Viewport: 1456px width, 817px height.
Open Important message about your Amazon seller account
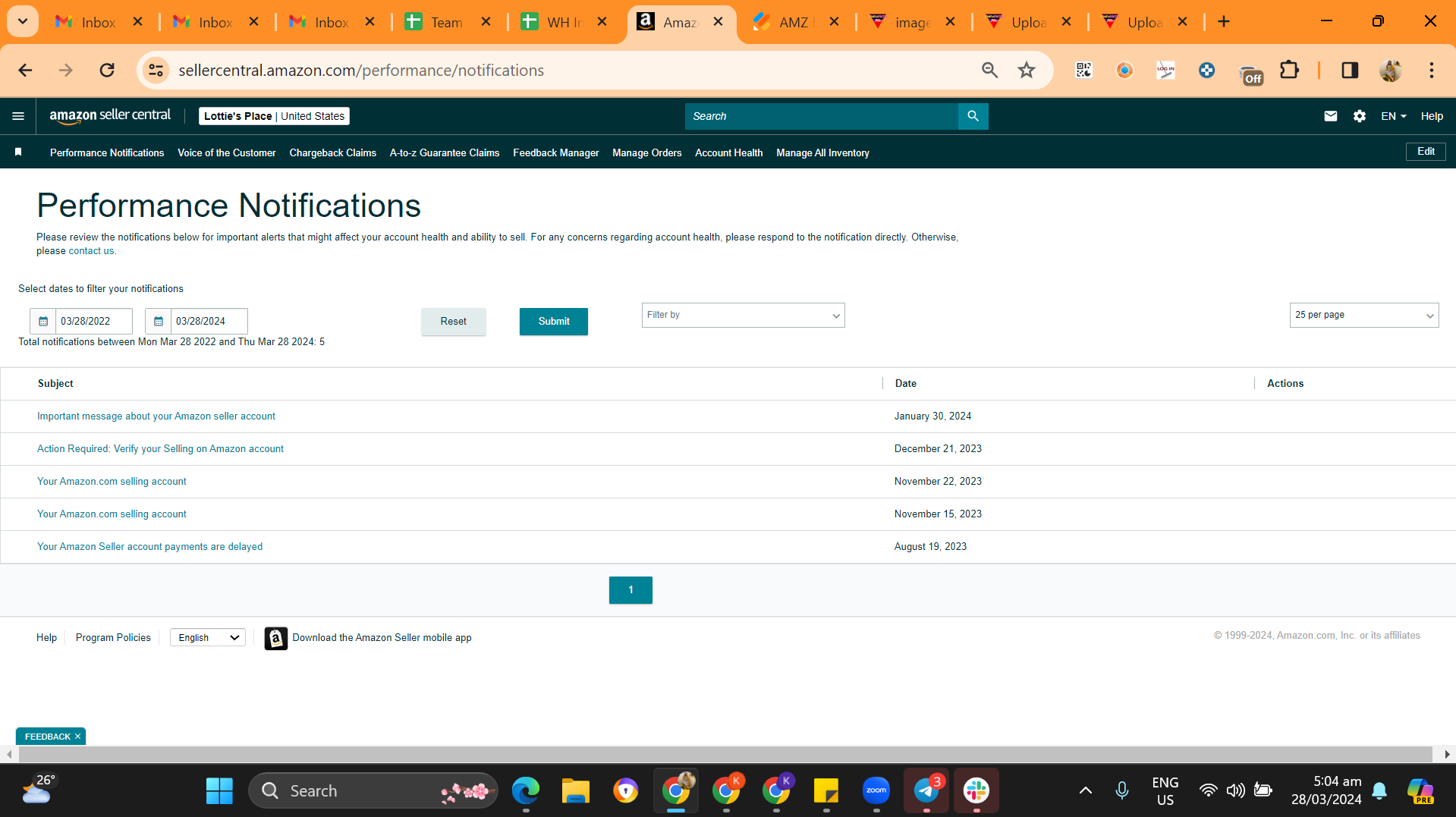(156, 416)
